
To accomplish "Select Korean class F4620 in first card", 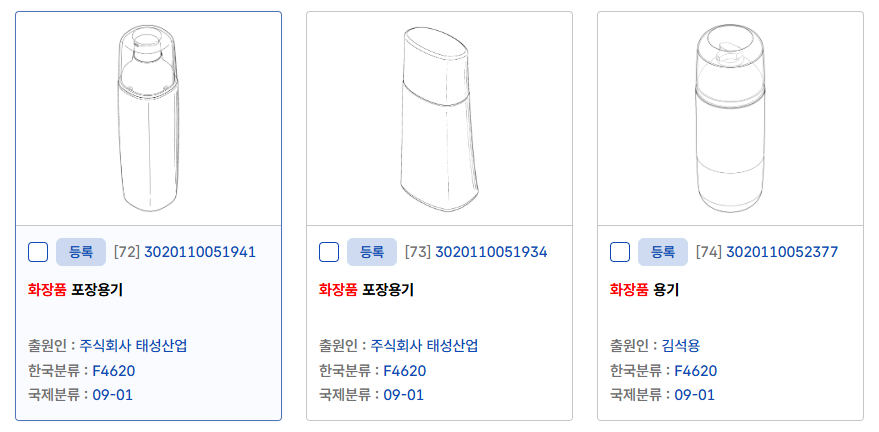I will point(113,371).
